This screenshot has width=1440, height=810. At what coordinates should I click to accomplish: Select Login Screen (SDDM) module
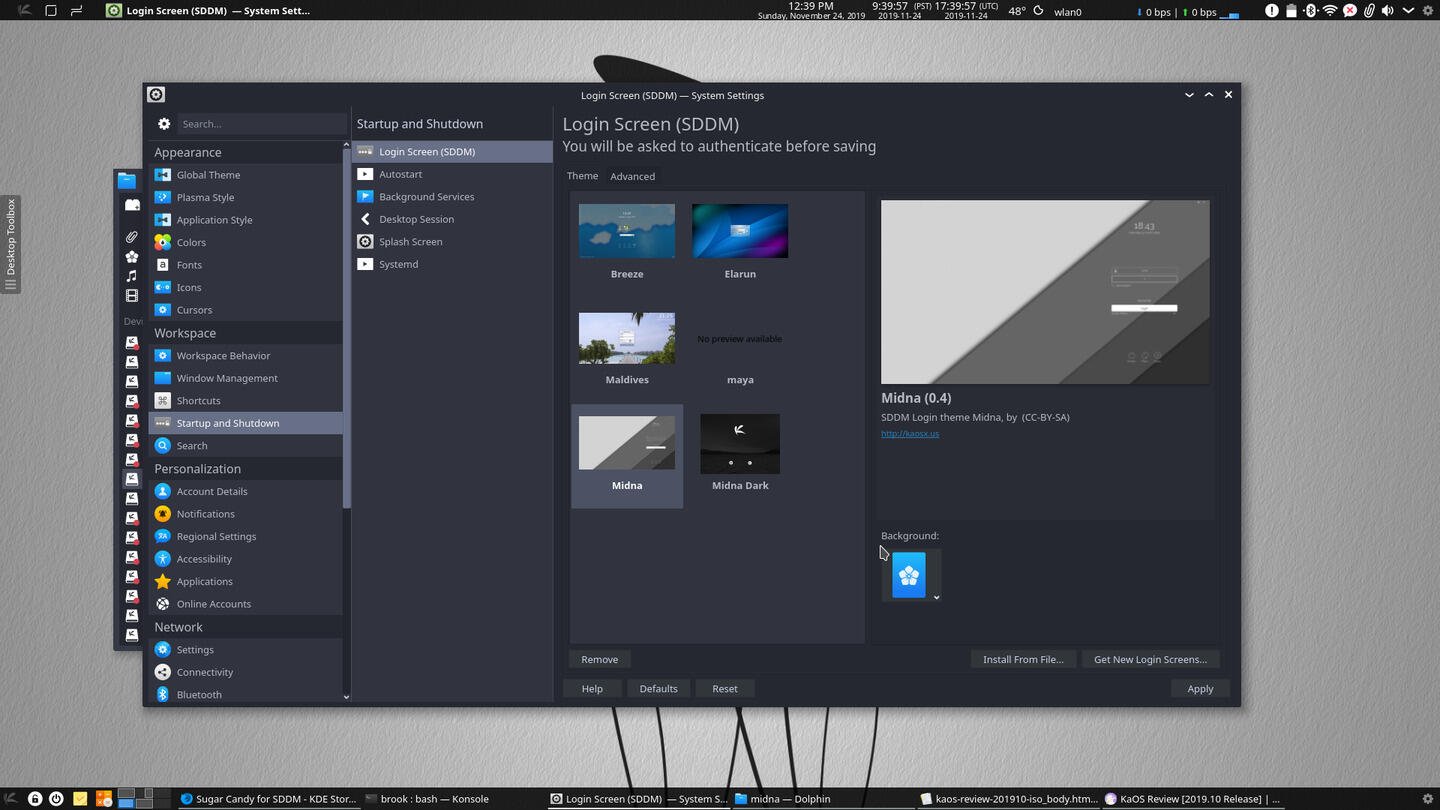pos(452,152)
